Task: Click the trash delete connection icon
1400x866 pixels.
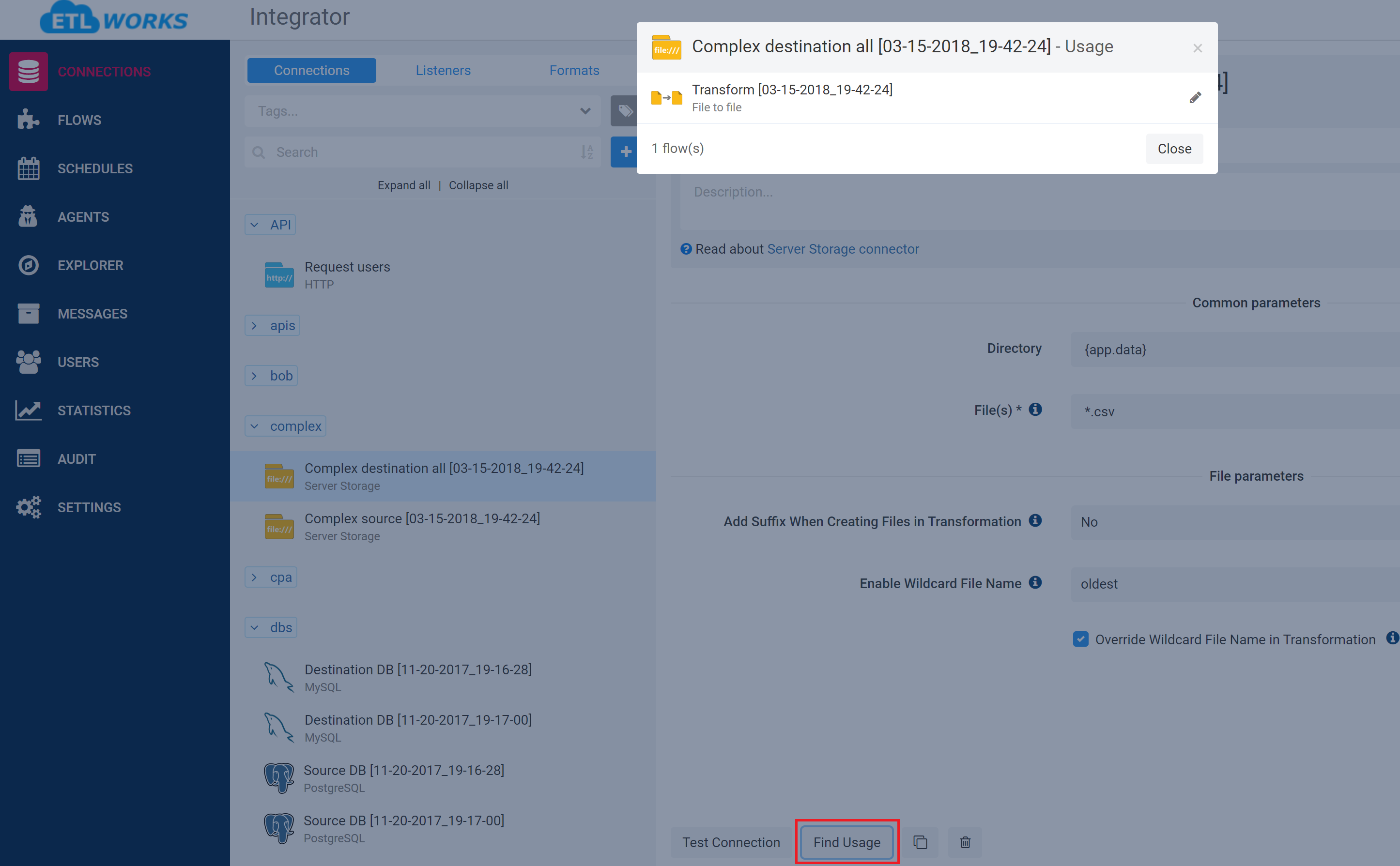Action: (x=965, y=842)
